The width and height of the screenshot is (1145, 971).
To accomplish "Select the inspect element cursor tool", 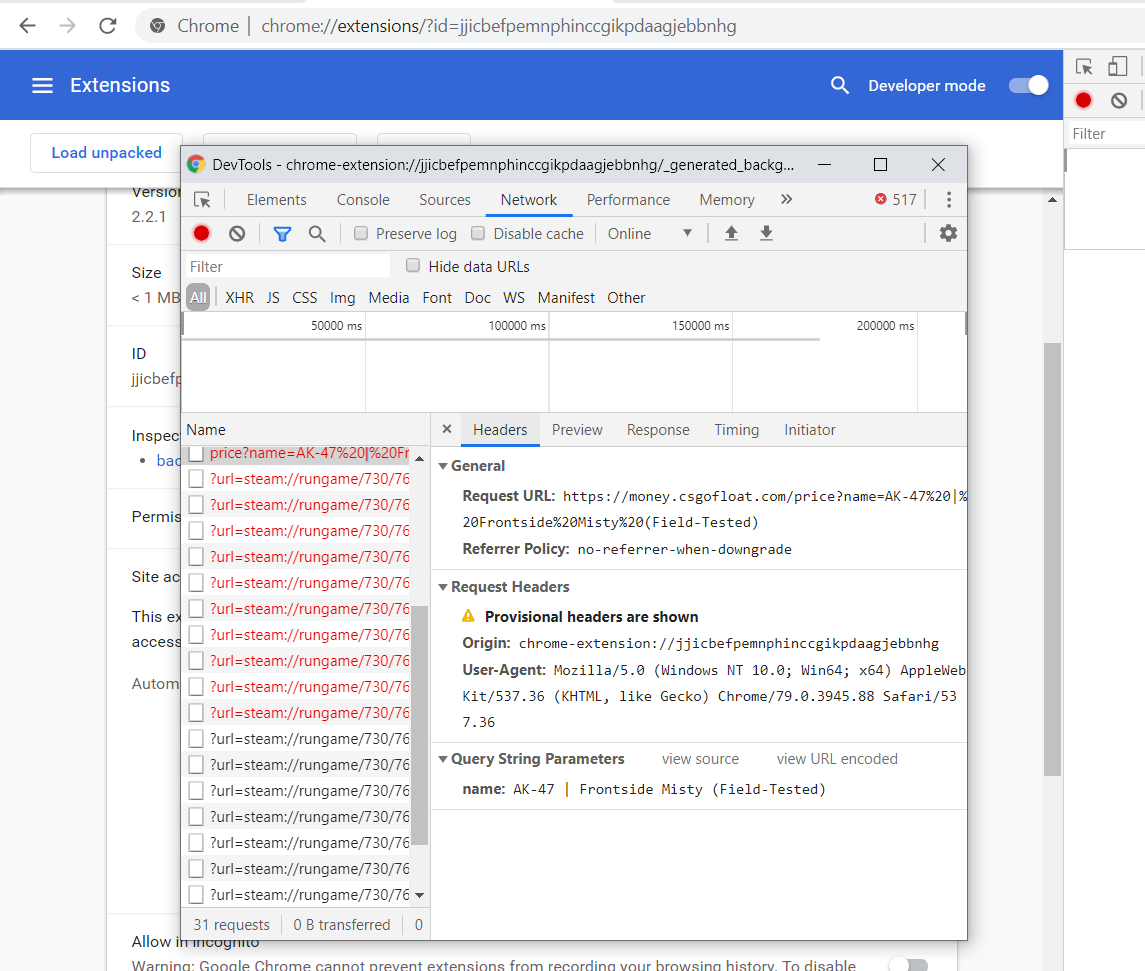I will [204, 199].
